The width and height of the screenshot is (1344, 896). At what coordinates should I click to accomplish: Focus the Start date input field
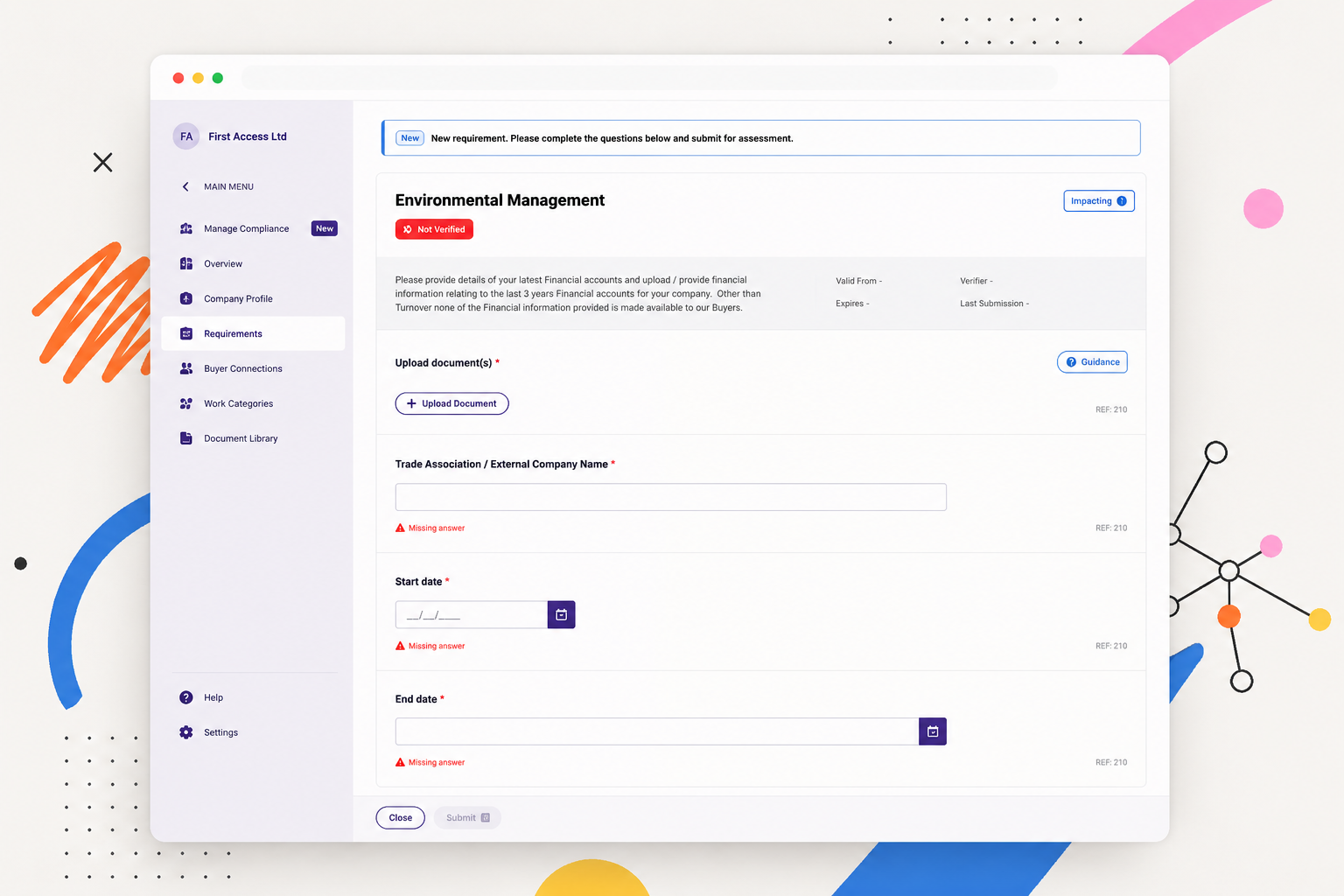pos(472,615)
